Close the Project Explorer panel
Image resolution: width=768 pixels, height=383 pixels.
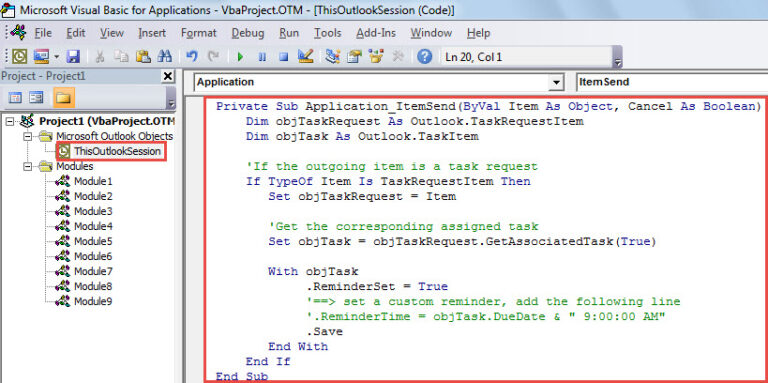(168, 76)
